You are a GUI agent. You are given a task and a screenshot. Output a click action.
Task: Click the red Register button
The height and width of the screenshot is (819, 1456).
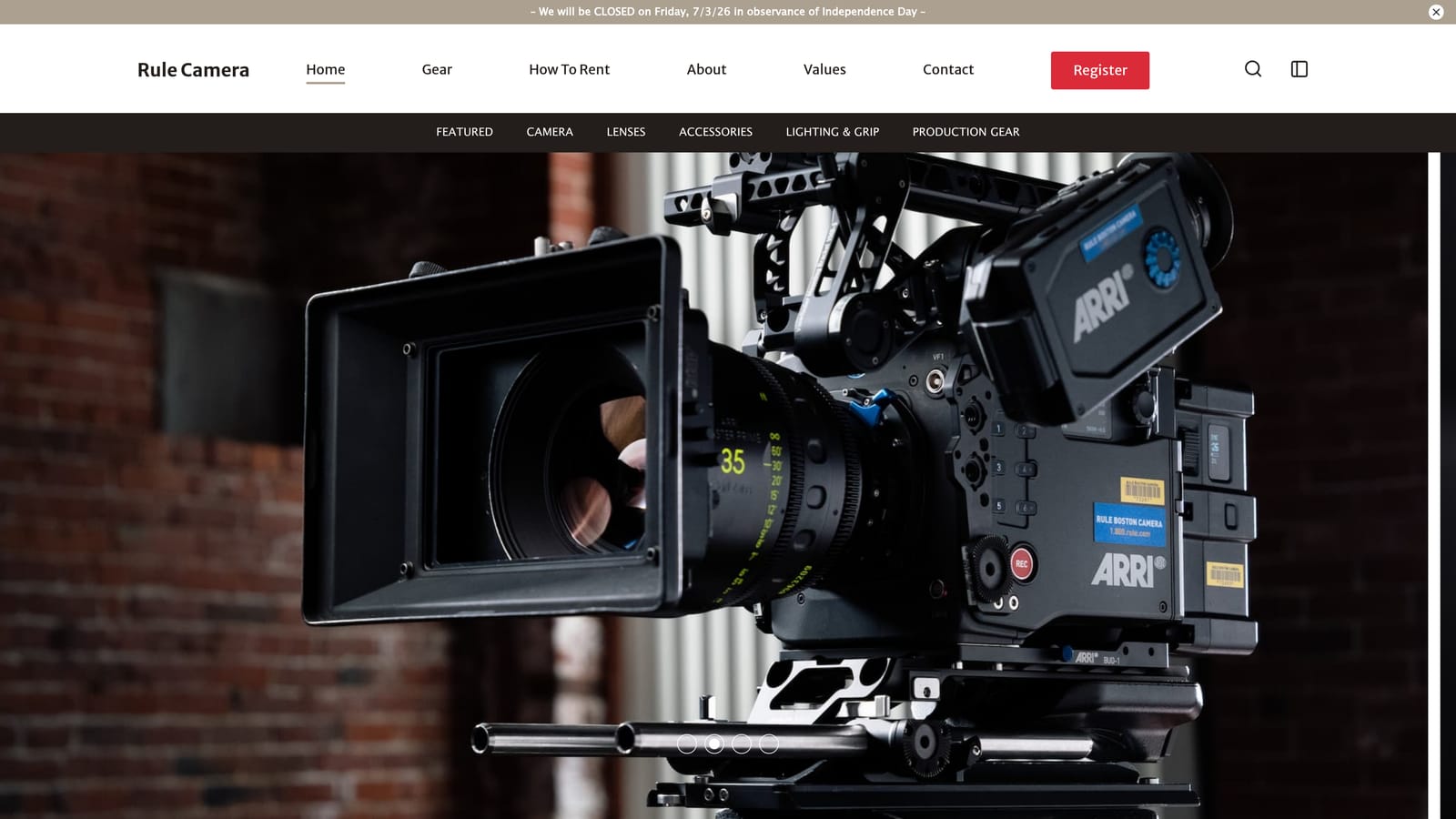point(1100,70)
